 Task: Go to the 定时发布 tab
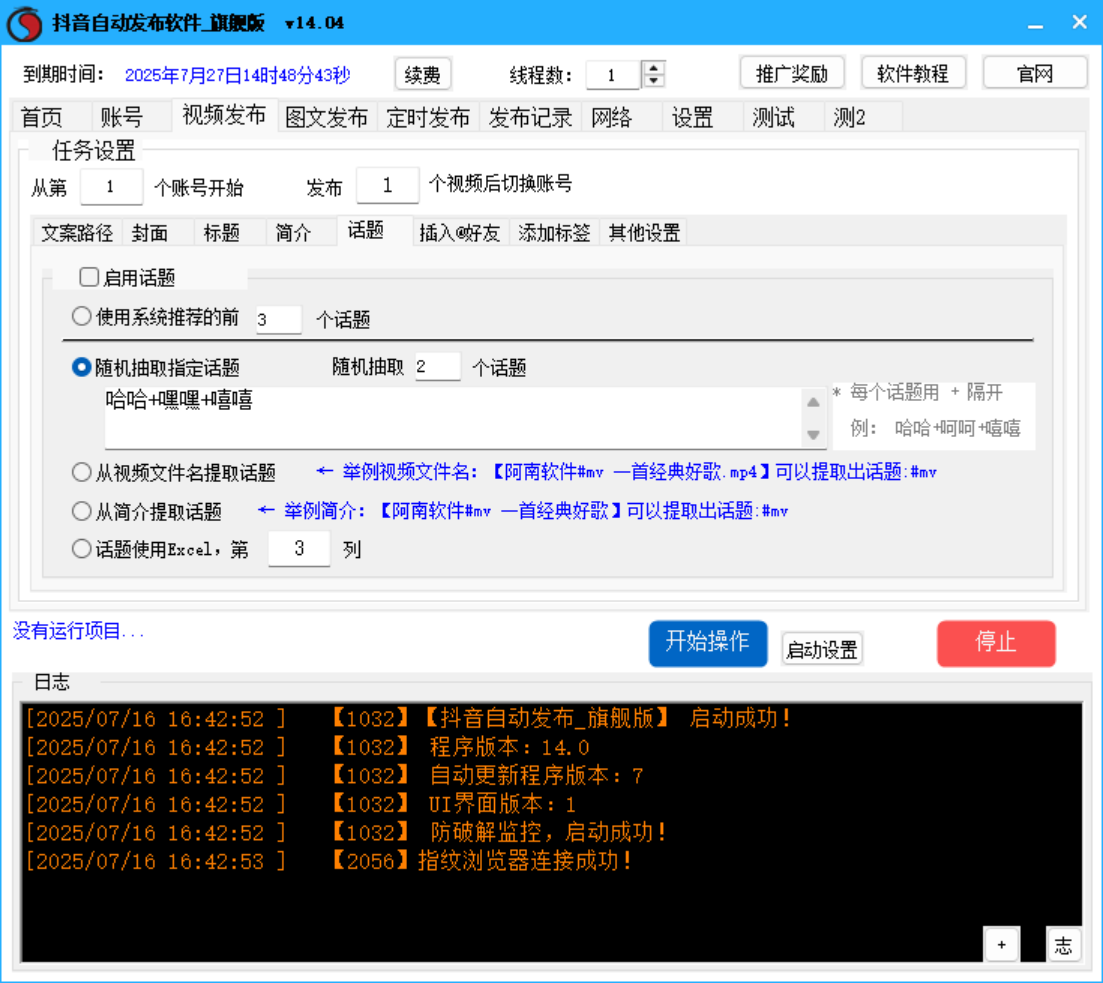[x=428, y=117]
